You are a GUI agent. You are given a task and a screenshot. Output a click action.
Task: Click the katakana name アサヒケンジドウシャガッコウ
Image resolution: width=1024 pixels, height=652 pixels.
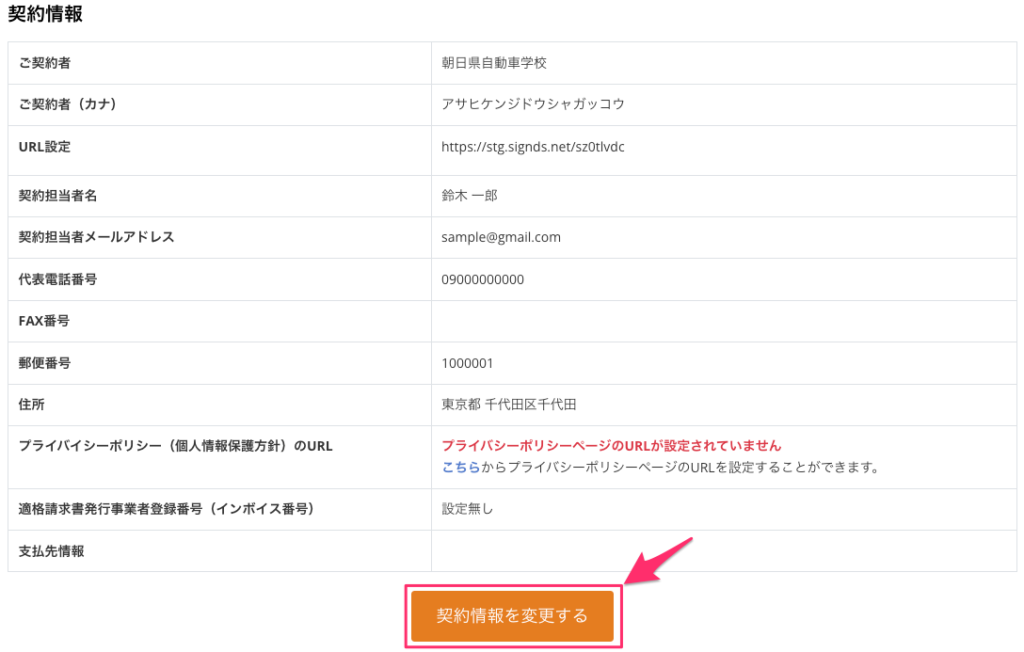(x=533, y=104)
